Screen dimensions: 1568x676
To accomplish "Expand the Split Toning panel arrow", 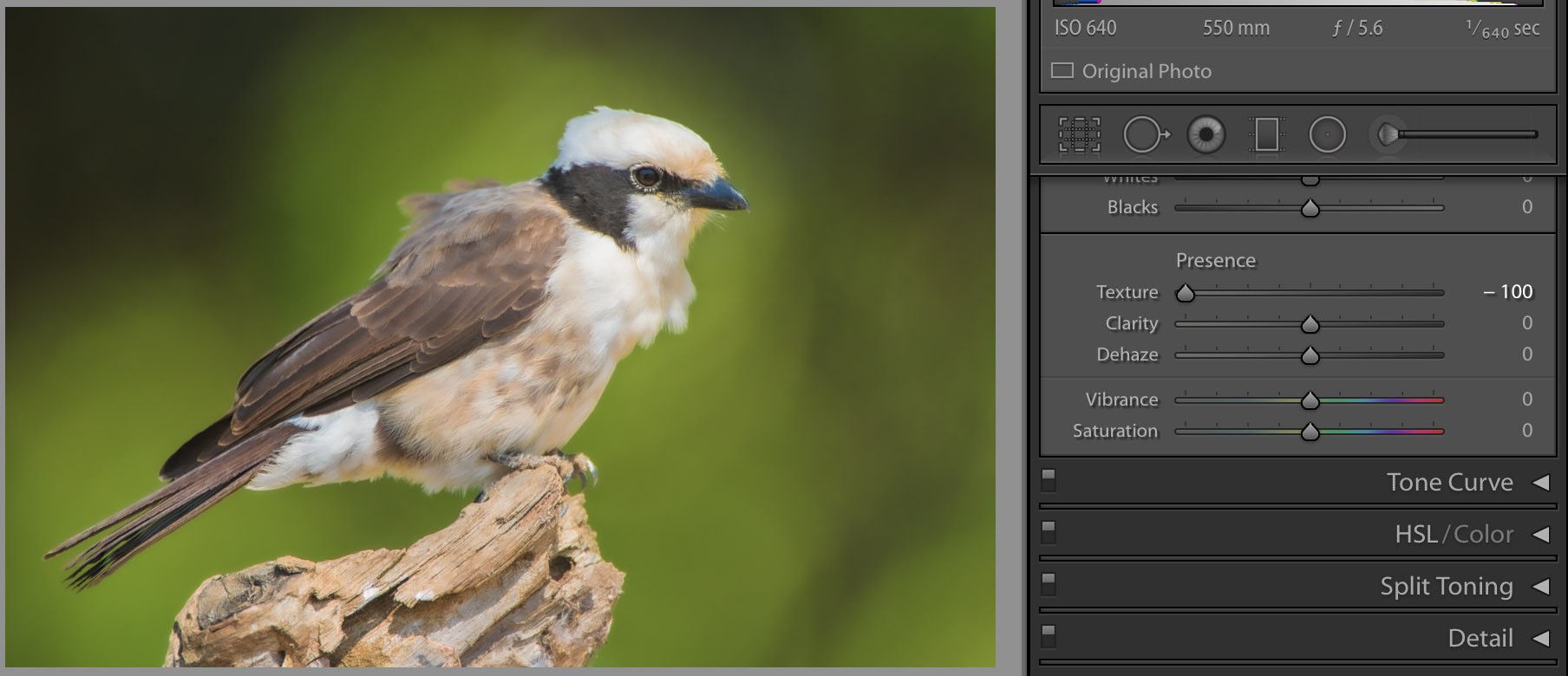I will coord(1540,587).
